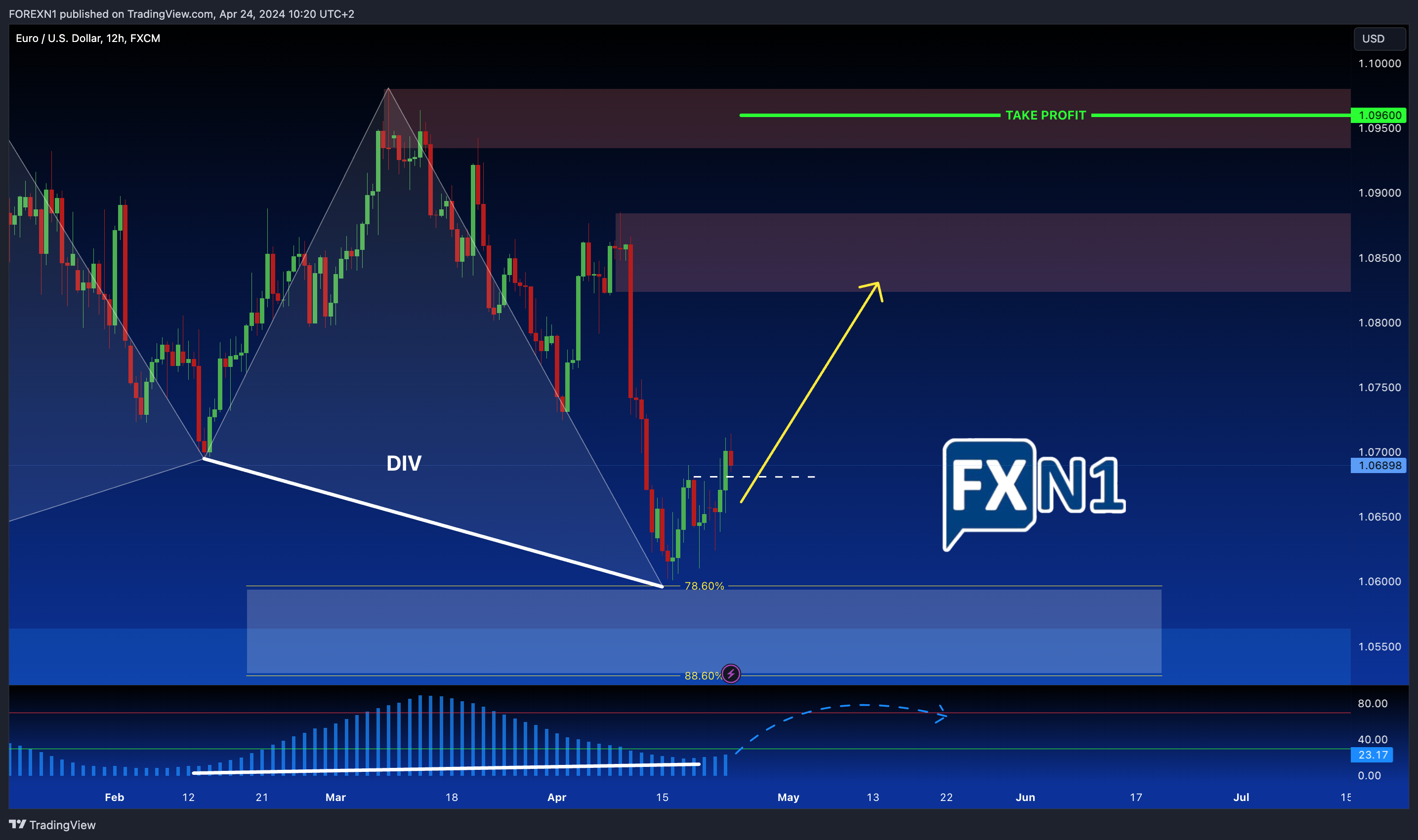Click the 1.06000 price axis label
The height and width of the screenshot is (840, 1418).
click(1379, 582)
